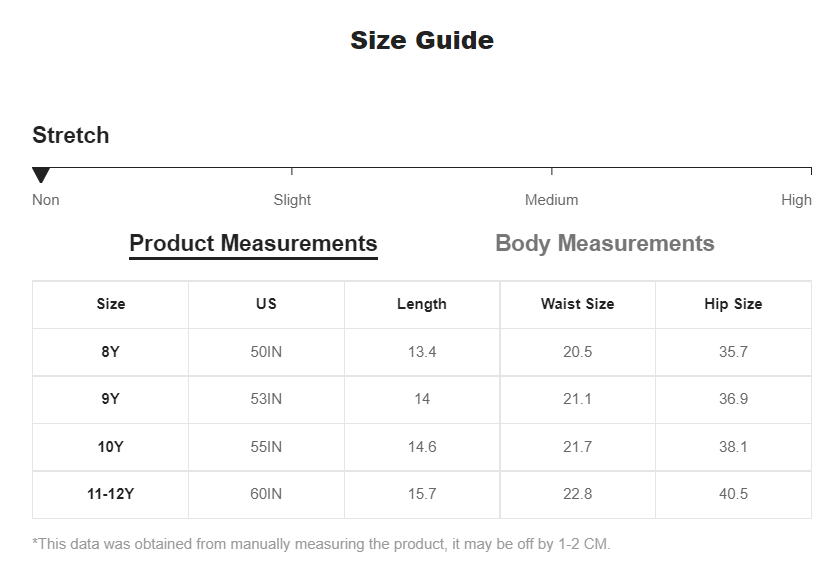Image resolution: width=827 pixels, height=585 pixels.
Task: Select the 9Y size row cell
Action: [111, 399]
